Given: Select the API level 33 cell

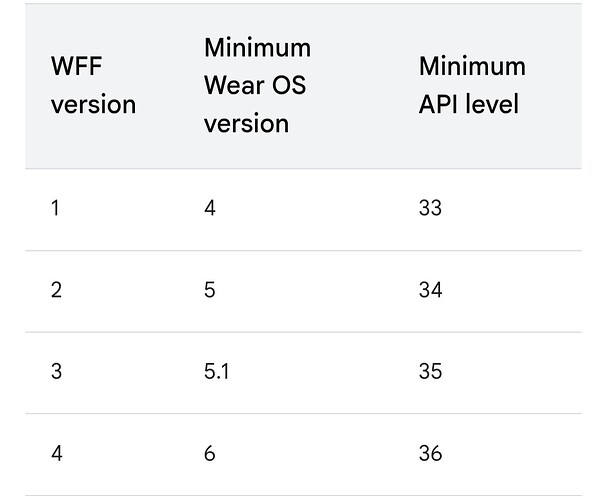Looking at the screenshot, I should coord(430,209).
